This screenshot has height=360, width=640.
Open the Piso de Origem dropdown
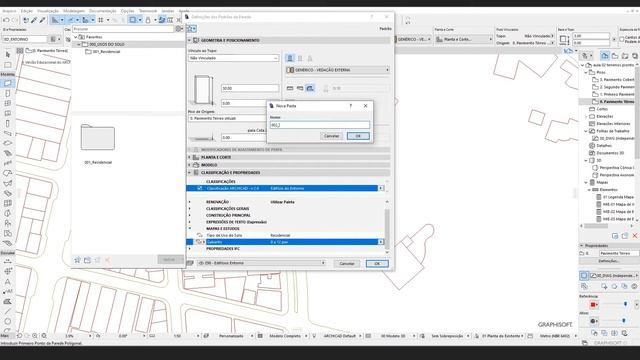click(227, 118)
